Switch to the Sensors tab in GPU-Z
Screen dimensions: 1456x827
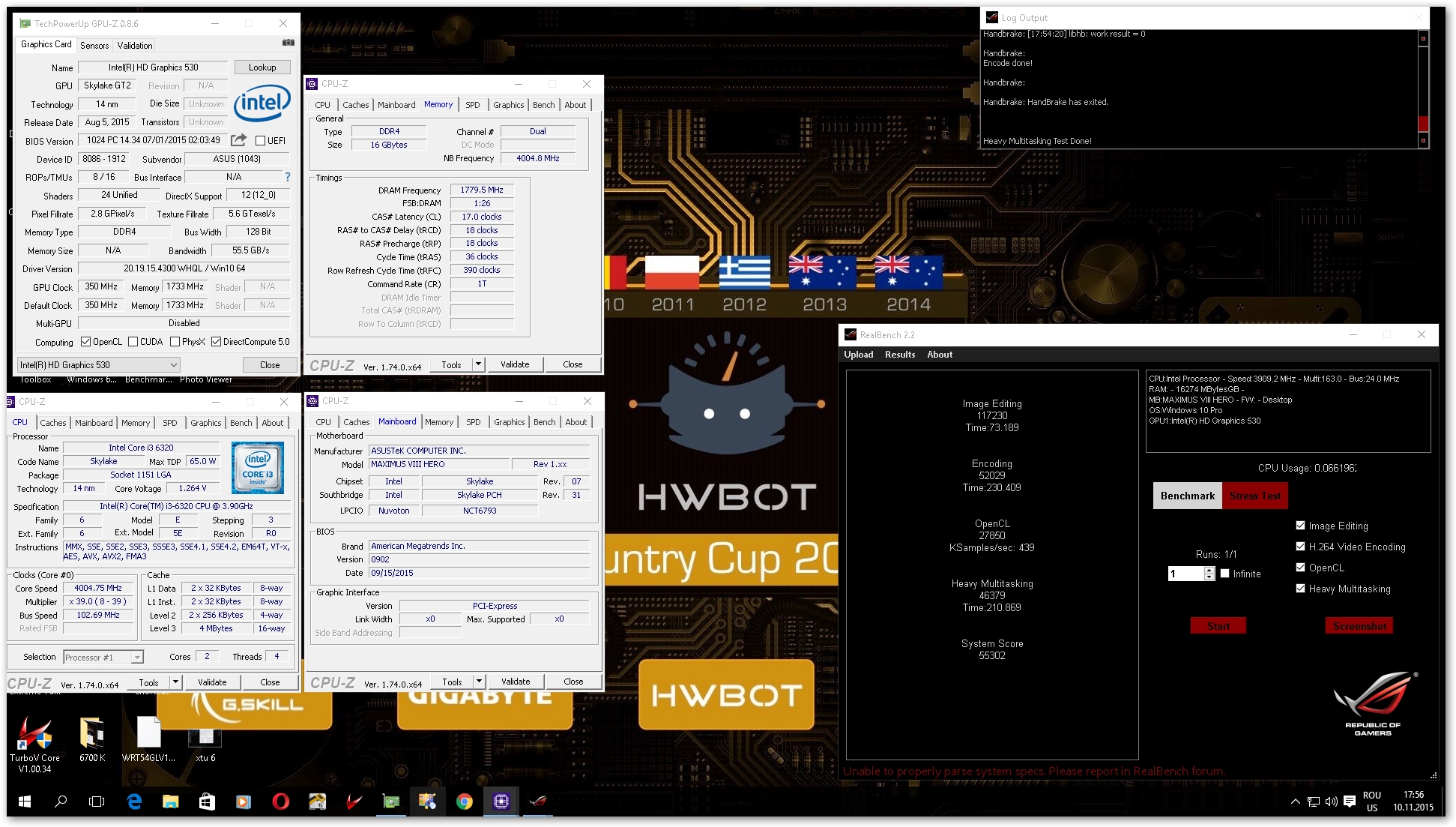pos(94,46)
